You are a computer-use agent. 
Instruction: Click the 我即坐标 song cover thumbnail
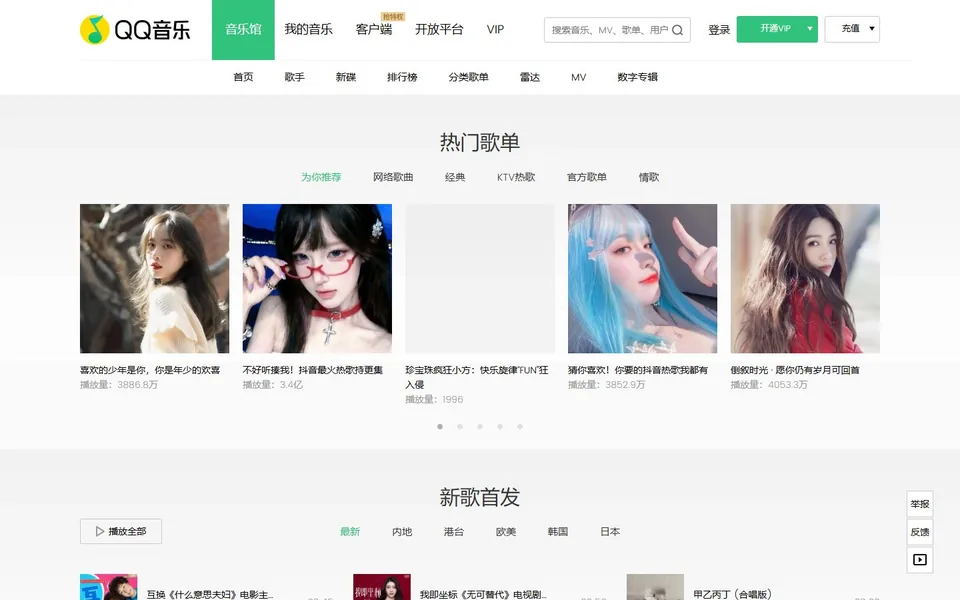pyautogui.click(x=381, y=587)
